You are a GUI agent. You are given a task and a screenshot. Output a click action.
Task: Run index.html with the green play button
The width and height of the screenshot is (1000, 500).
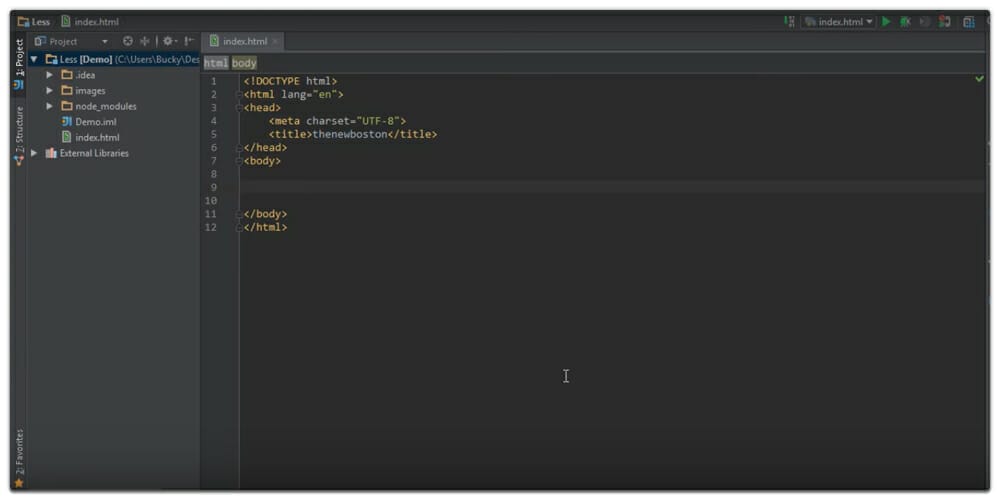point(886,21)
